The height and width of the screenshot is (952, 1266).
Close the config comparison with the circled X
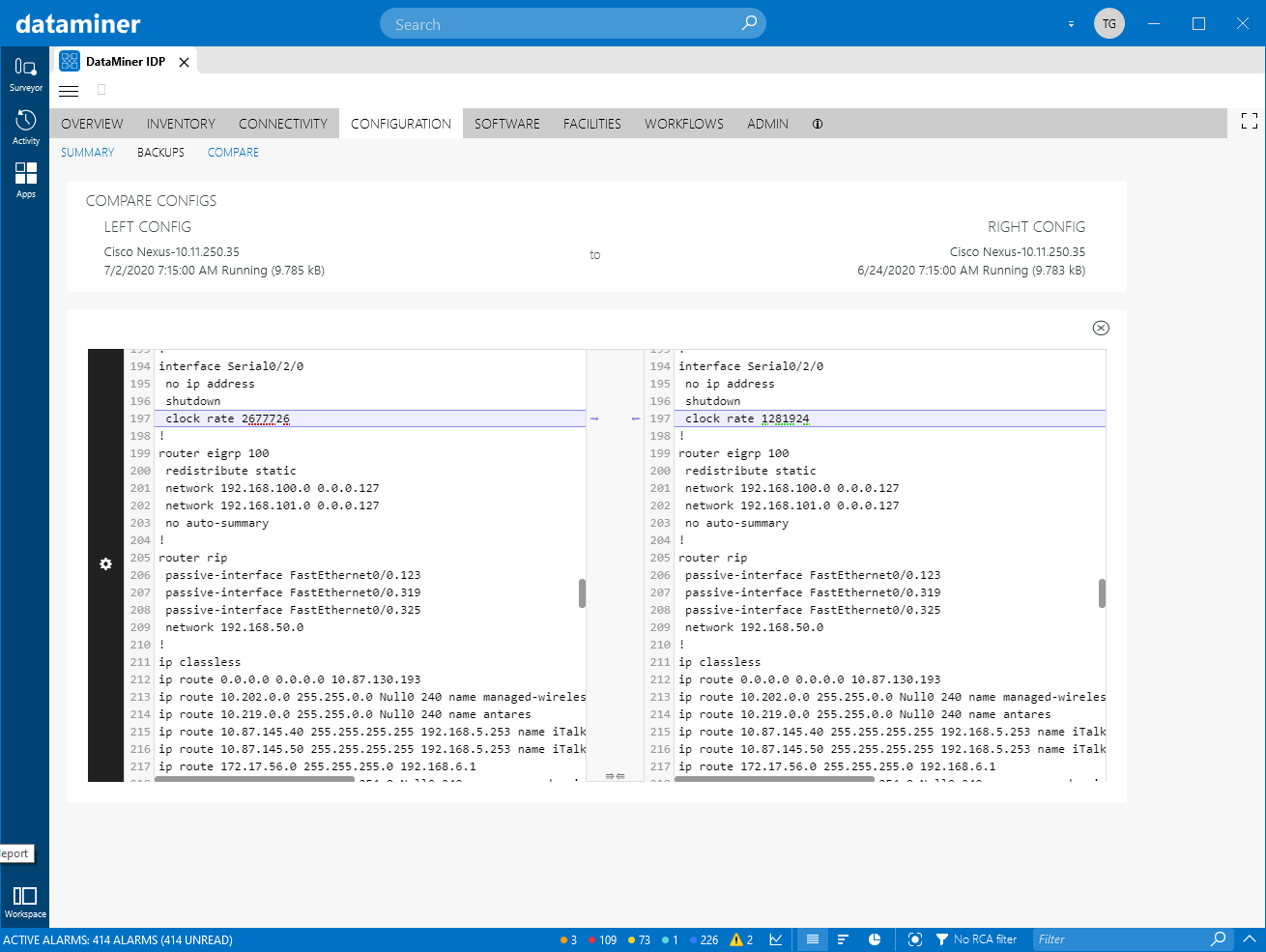tap(1101, 328)
